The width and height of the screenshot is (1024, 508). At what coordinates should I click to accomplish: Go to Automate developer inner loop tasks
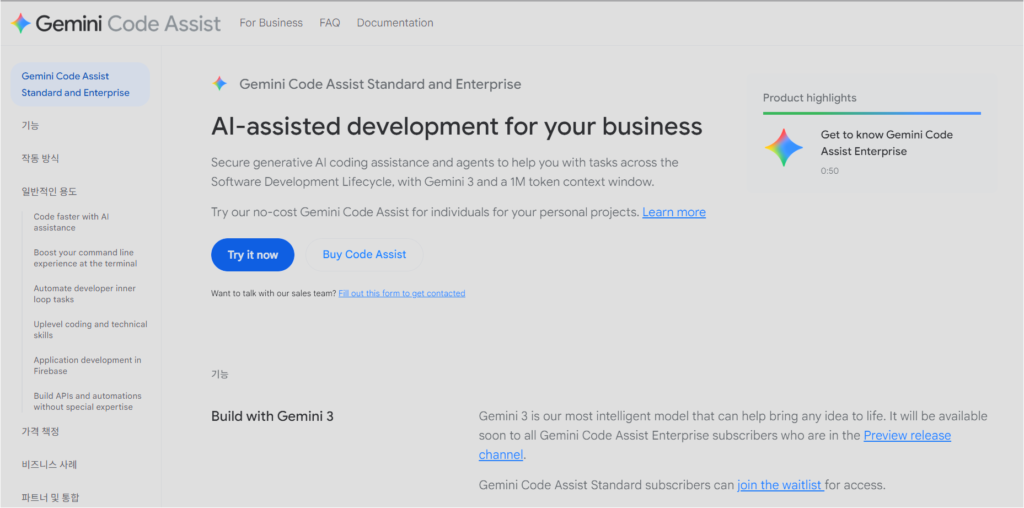(x=84, y=294)
